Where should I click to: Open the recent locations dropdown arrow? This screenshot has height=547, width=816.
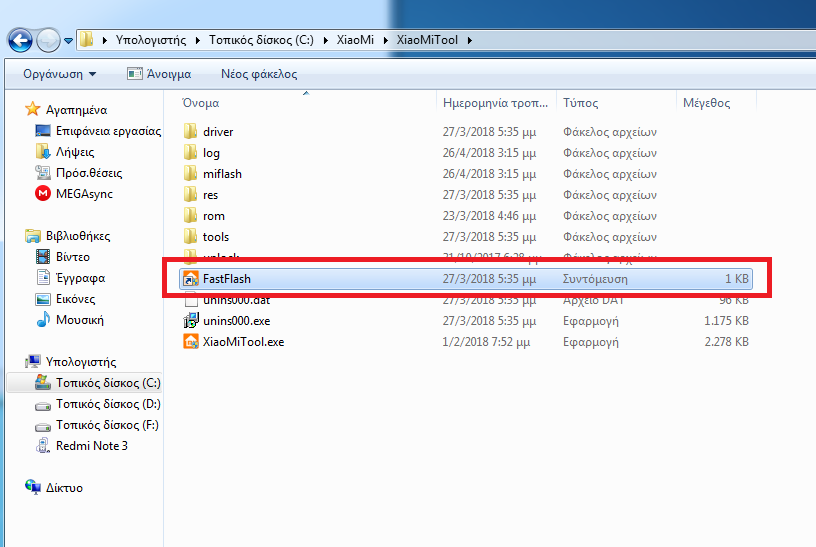point(68,41)
